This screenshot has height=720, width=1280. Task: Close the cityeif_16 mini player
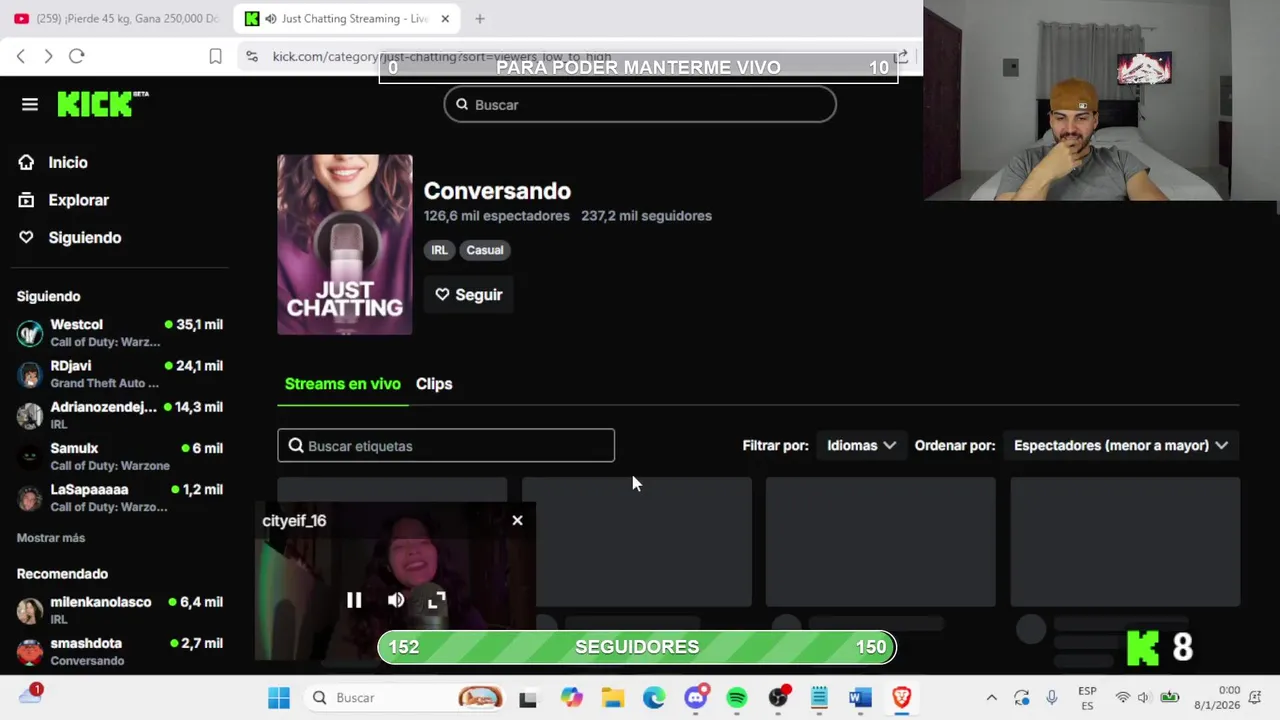[517, 520]
